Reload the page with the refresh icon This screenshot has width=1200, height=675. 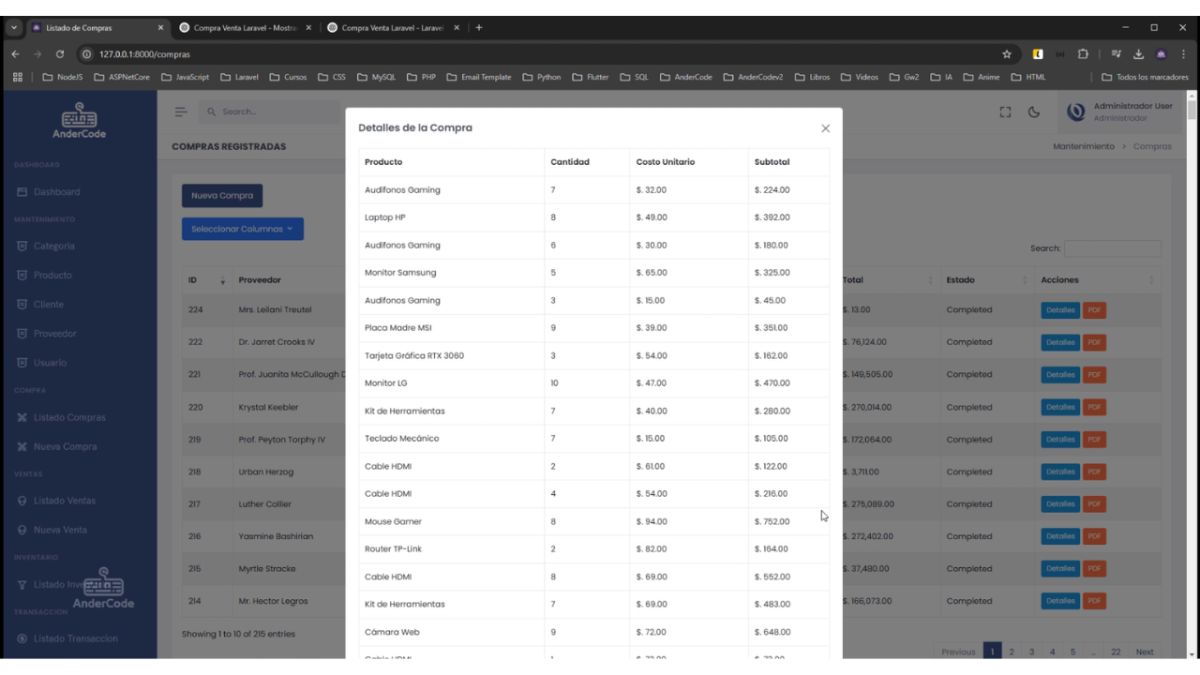tap(60, 54)
